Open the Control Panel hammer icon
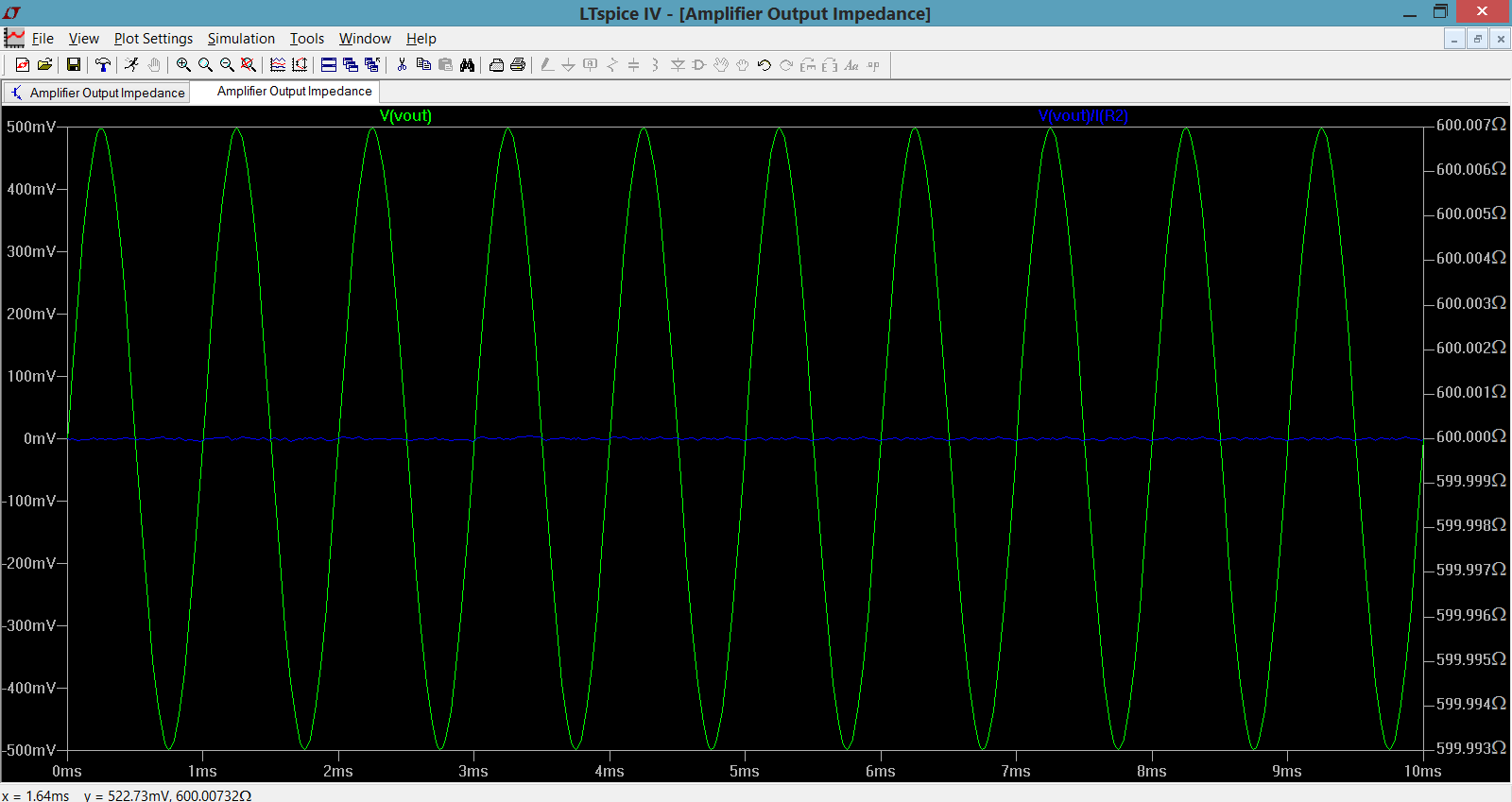 click(x=103, y=64)
